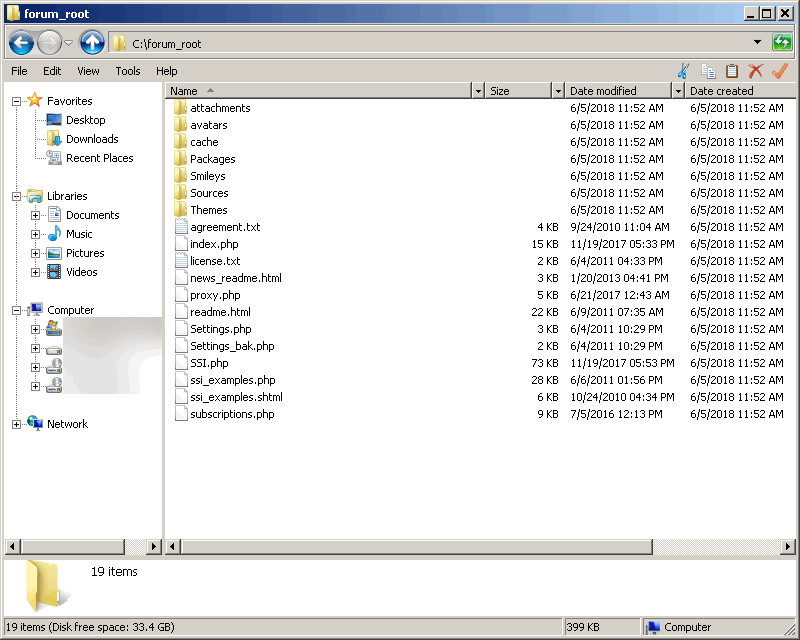Open Date modified filter dropdown
The image size is (800, 640).
click(x=678, y=91)
